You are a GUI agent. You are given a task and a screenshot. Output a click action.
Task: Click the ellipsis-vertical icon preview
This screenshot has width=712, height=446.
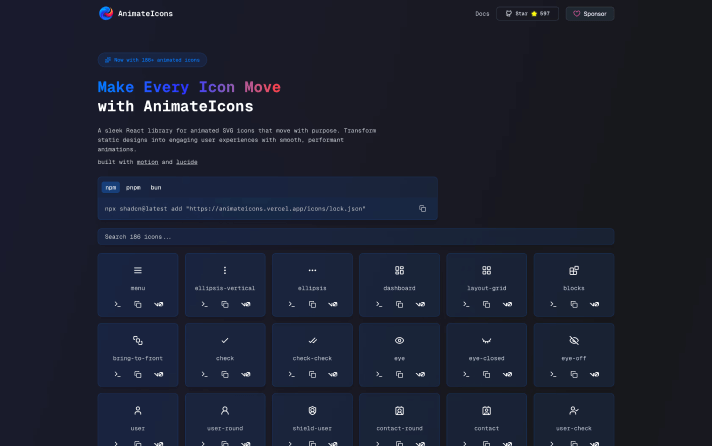click(225, 271)
